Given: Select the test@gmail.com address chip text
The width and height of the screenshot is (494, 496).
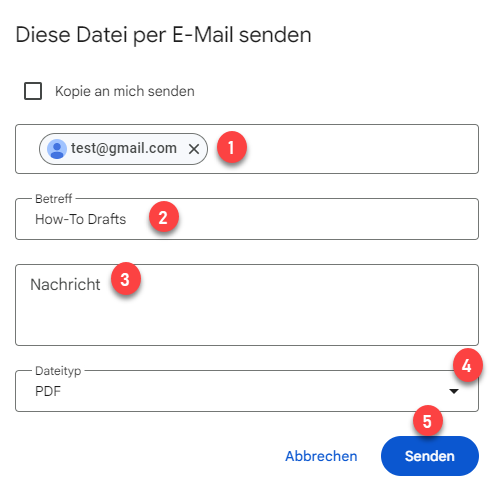Looking at the screenshot, I should click(x=124, y=148).
